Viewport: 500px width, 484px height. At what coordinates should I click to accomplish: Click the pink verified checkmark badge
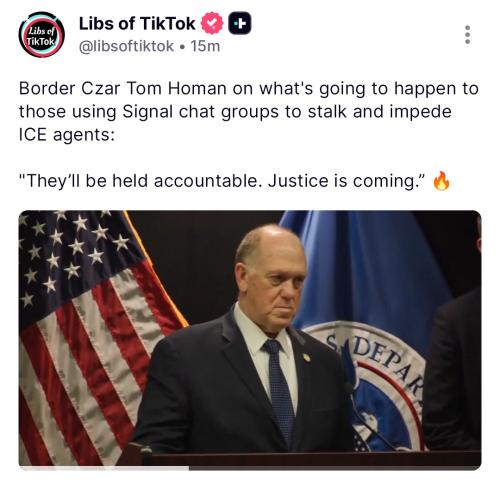point(212,23)
